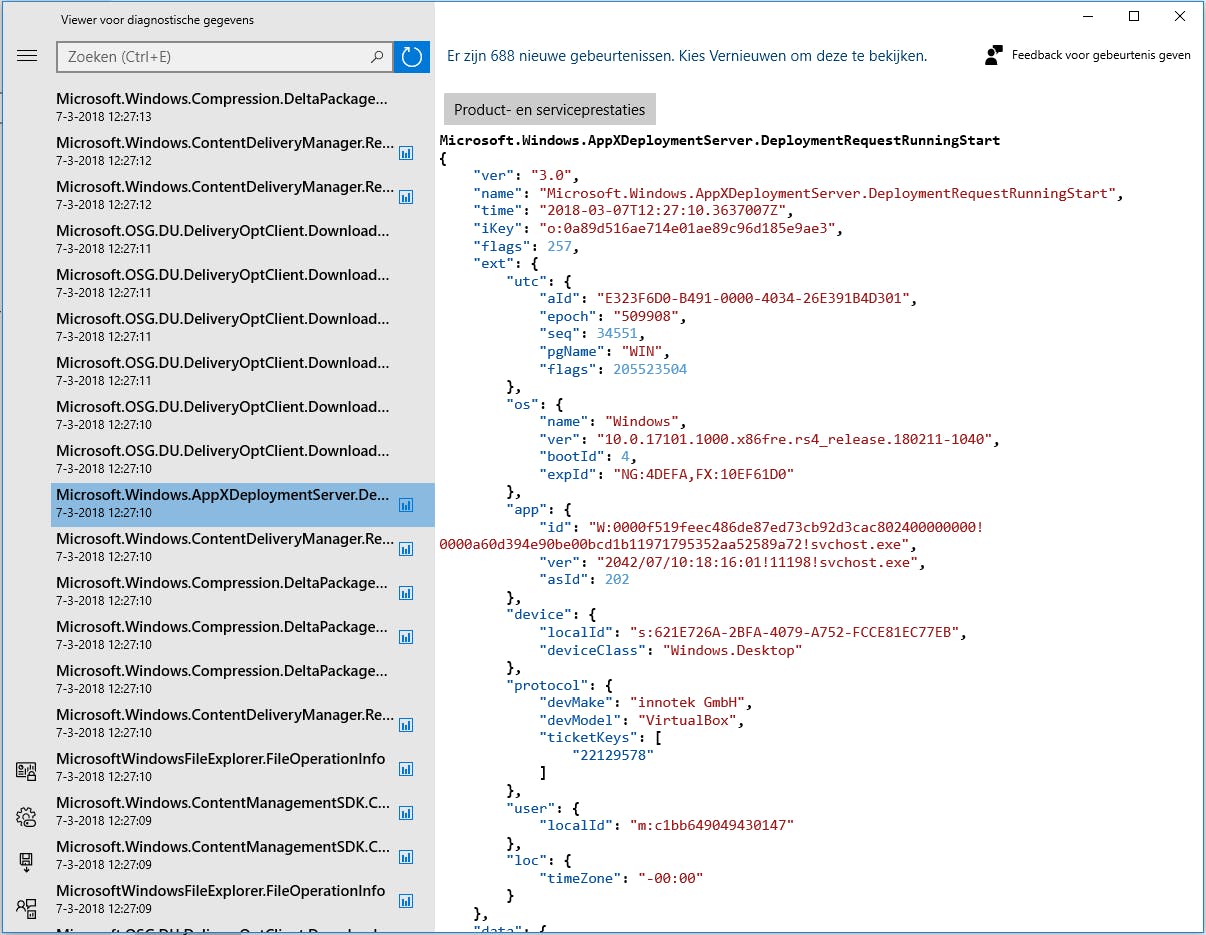This screenshot has width=1206, height=935.
Task: Select FileOperationInfo event at 12:27:10
Action: pos(222,767)
